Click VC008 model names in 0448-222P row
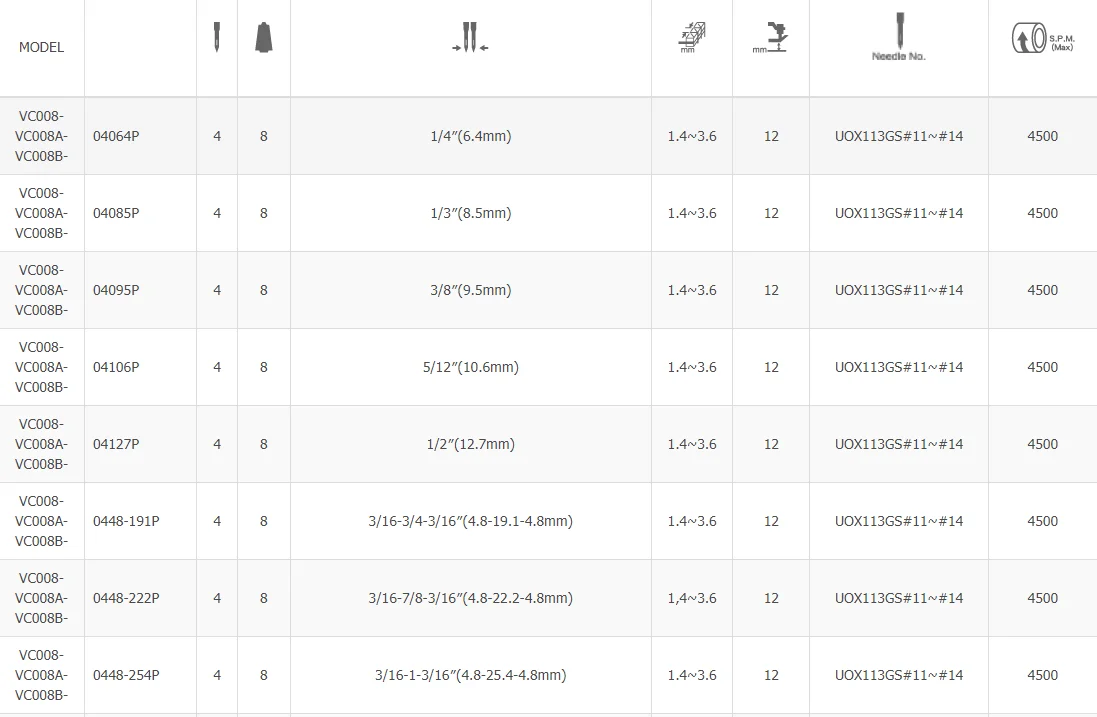 point(41,598)
